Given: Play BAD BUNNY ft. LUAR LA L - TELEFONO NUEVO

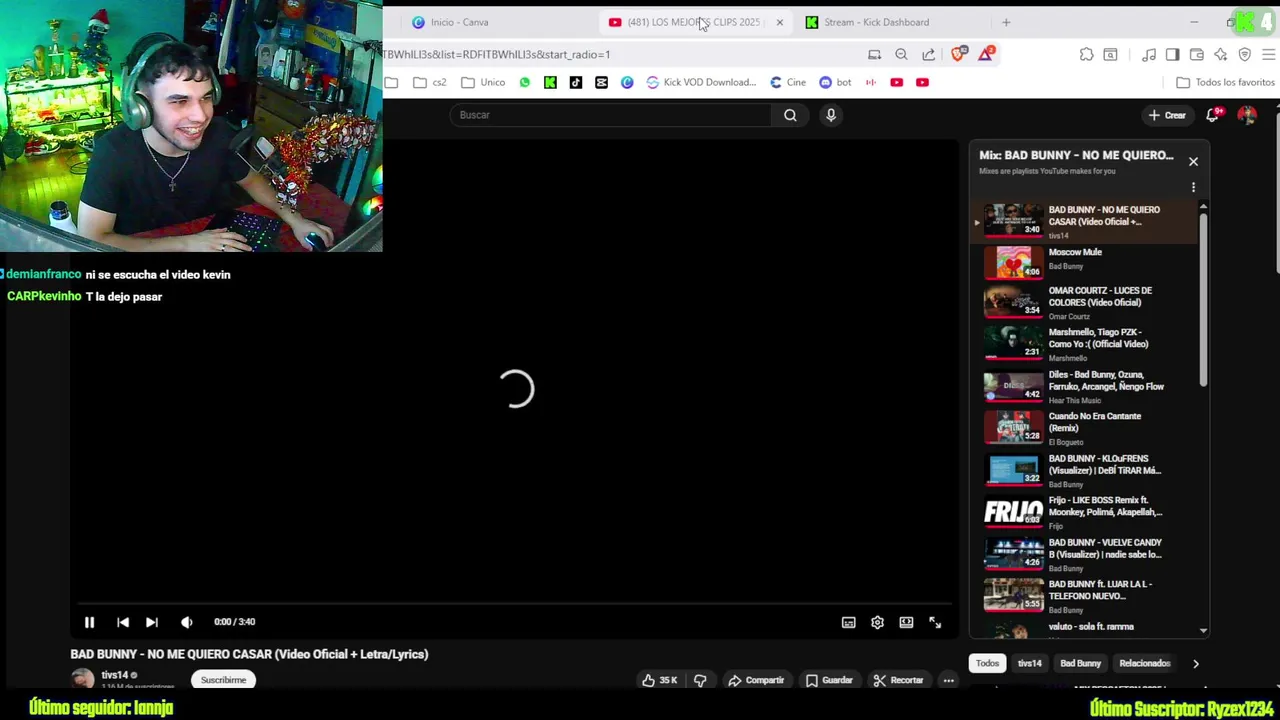Looking at the screenshot, I should coord(1085,595).
